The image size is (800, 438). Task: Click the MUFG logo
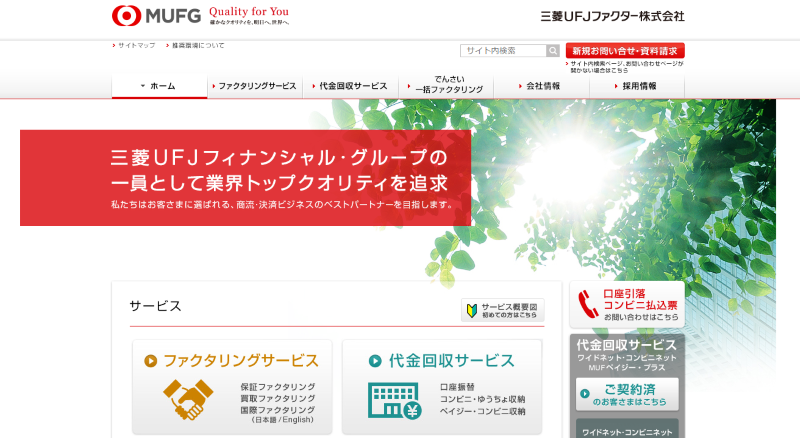pos(156,16)
